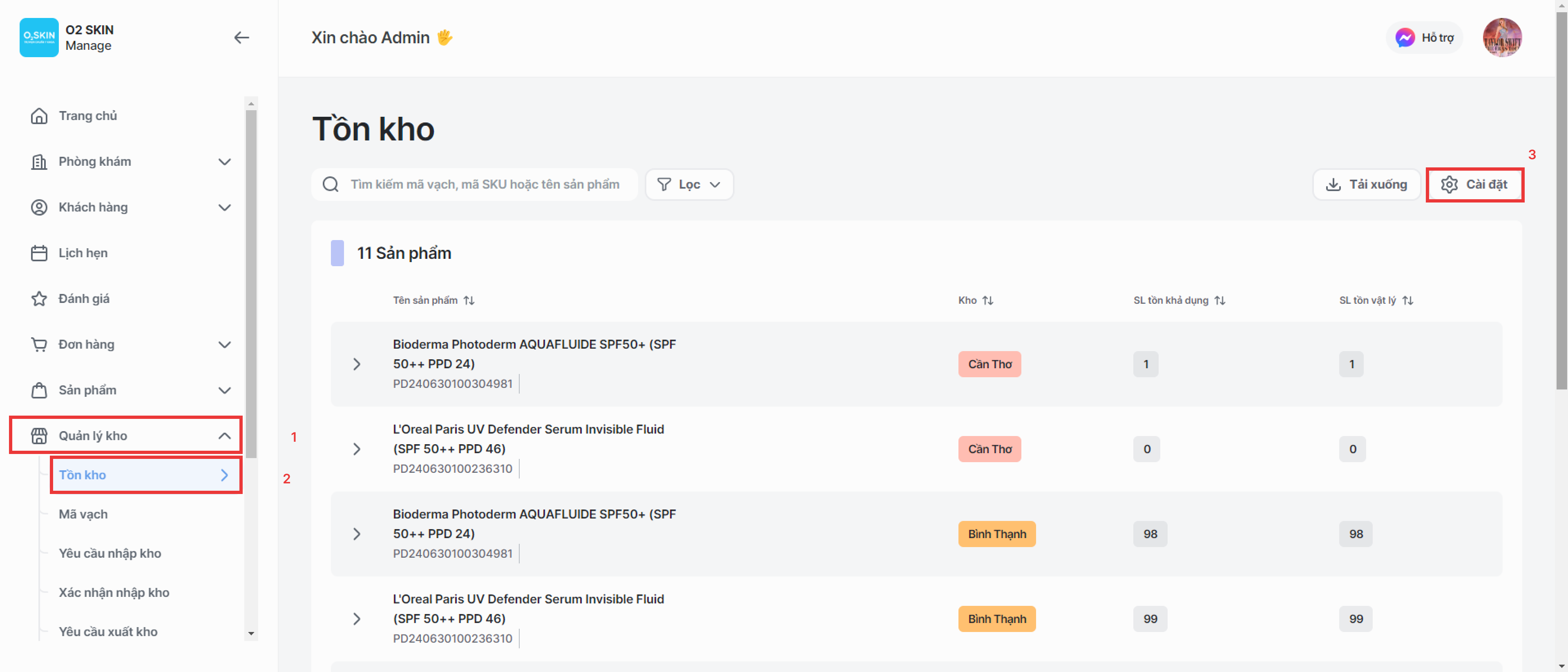1568x672 pixels.
Task: Open Lịch hẹn calendar menu item
Action: pyautogui.click(x=83, y=253)
